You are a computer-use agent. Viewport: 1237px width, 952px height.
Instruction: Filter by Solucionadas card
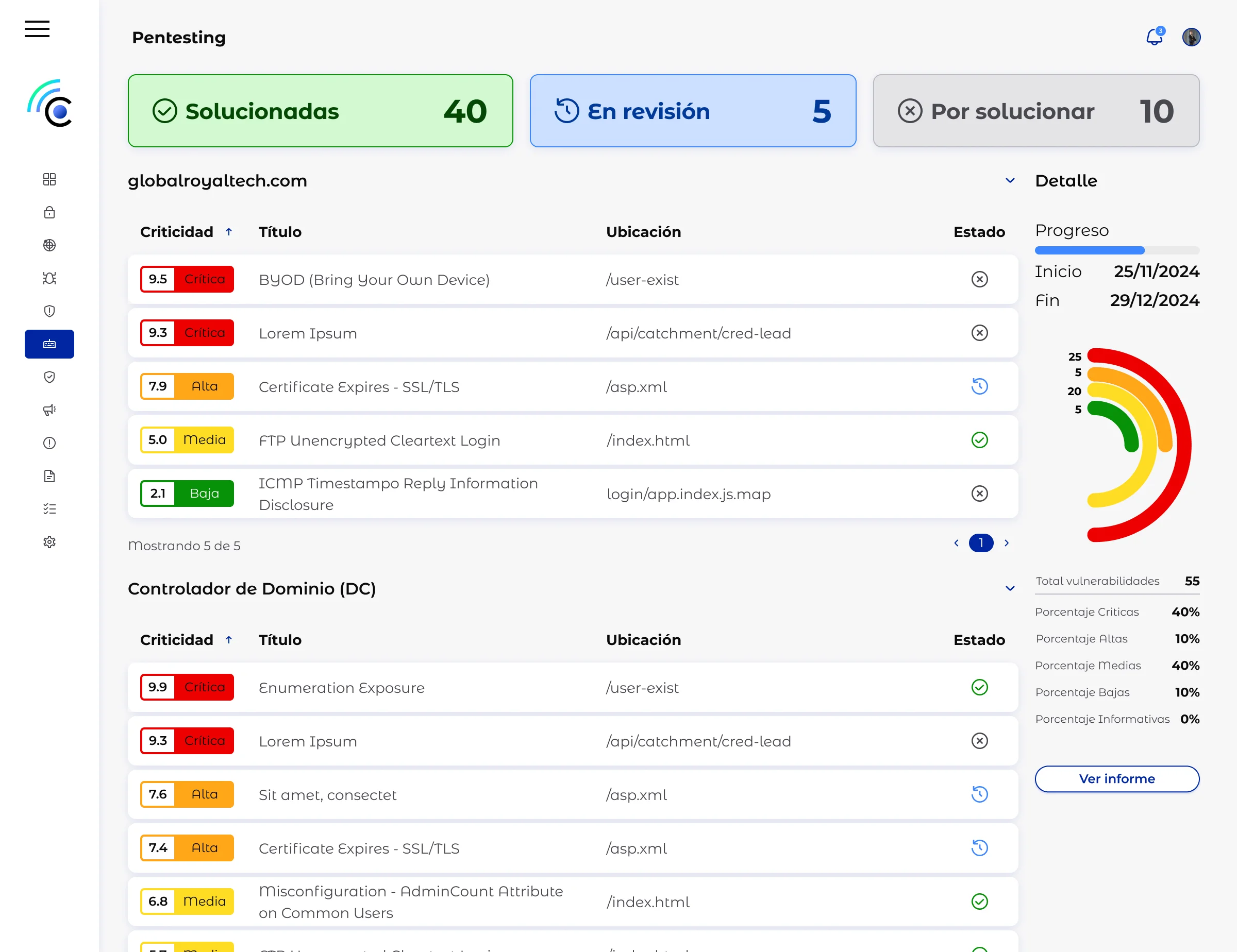320,111
